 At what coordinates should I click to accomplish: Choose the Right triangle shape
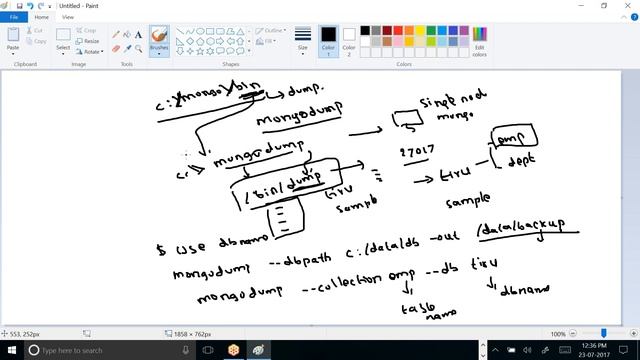(x=180, y=42)
